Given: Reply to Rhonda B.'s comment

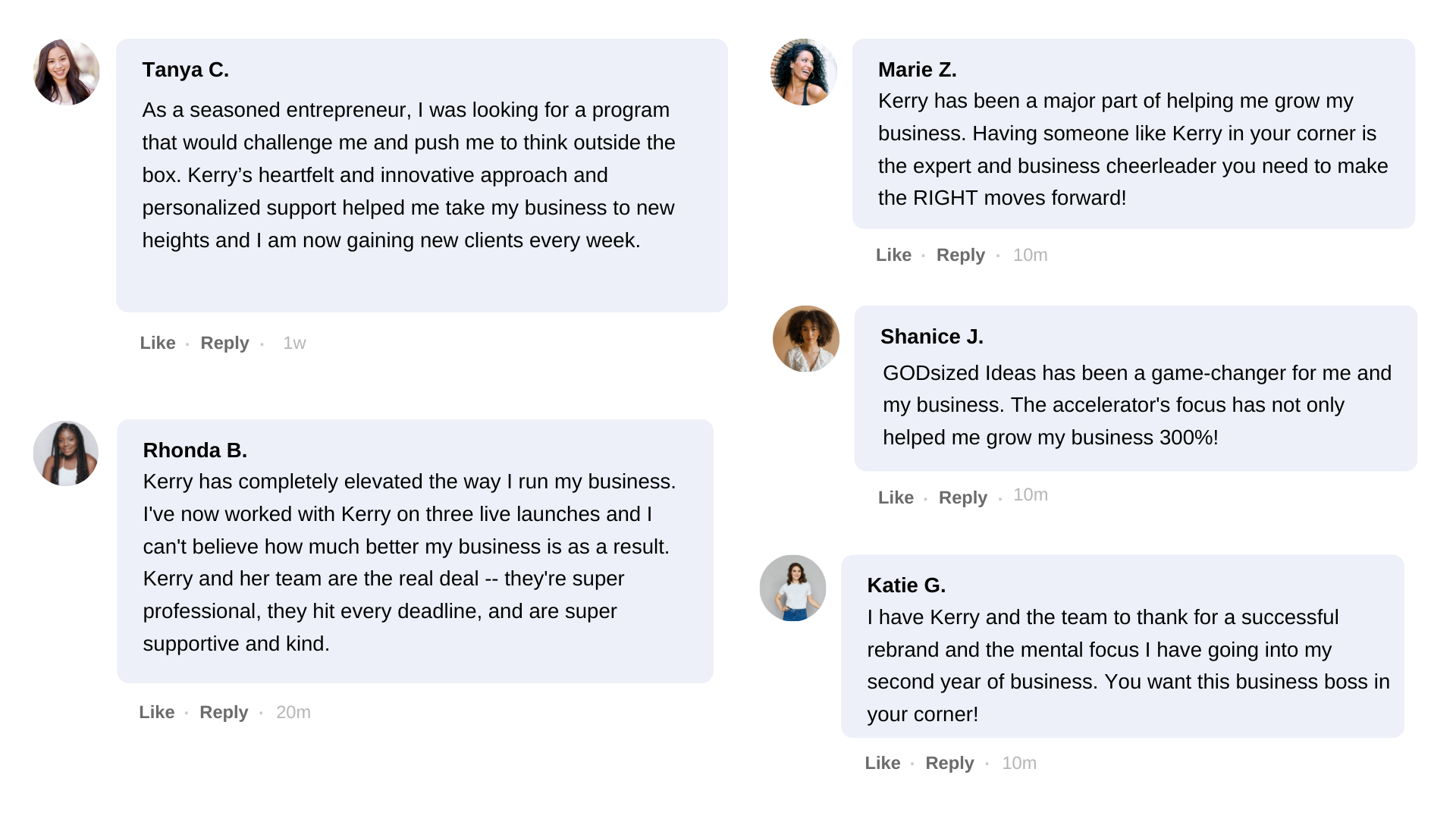Looking at the screenshot, I should click(224, 712).
